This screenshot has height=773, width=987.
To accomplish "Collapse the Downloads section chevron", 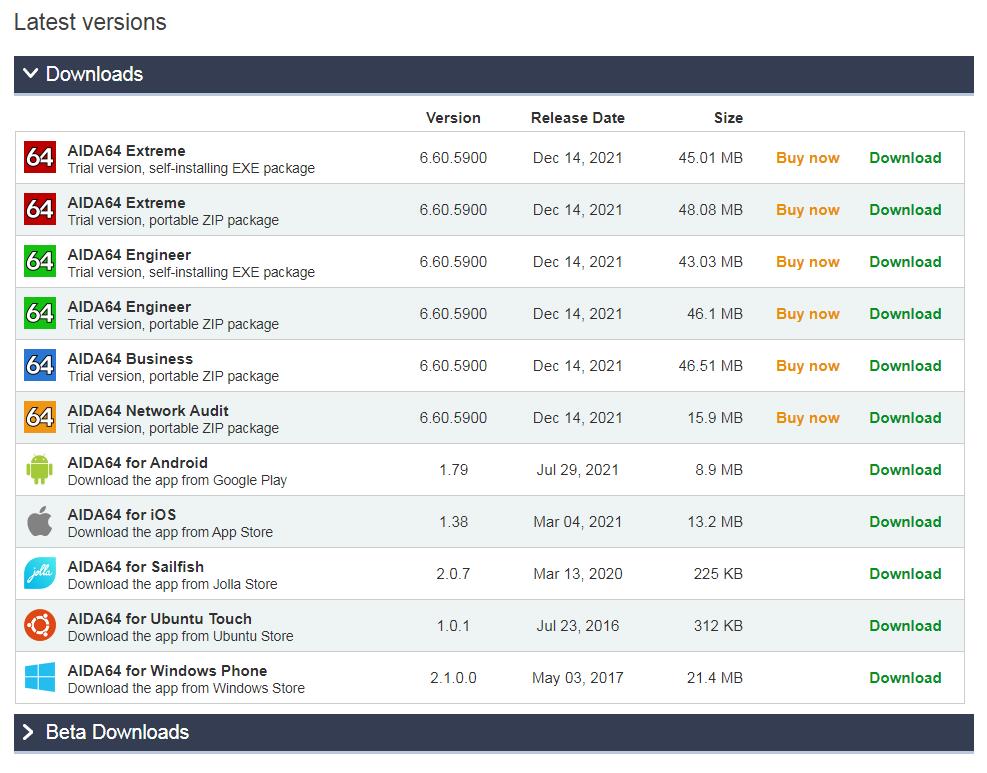I will click(30, 74).
